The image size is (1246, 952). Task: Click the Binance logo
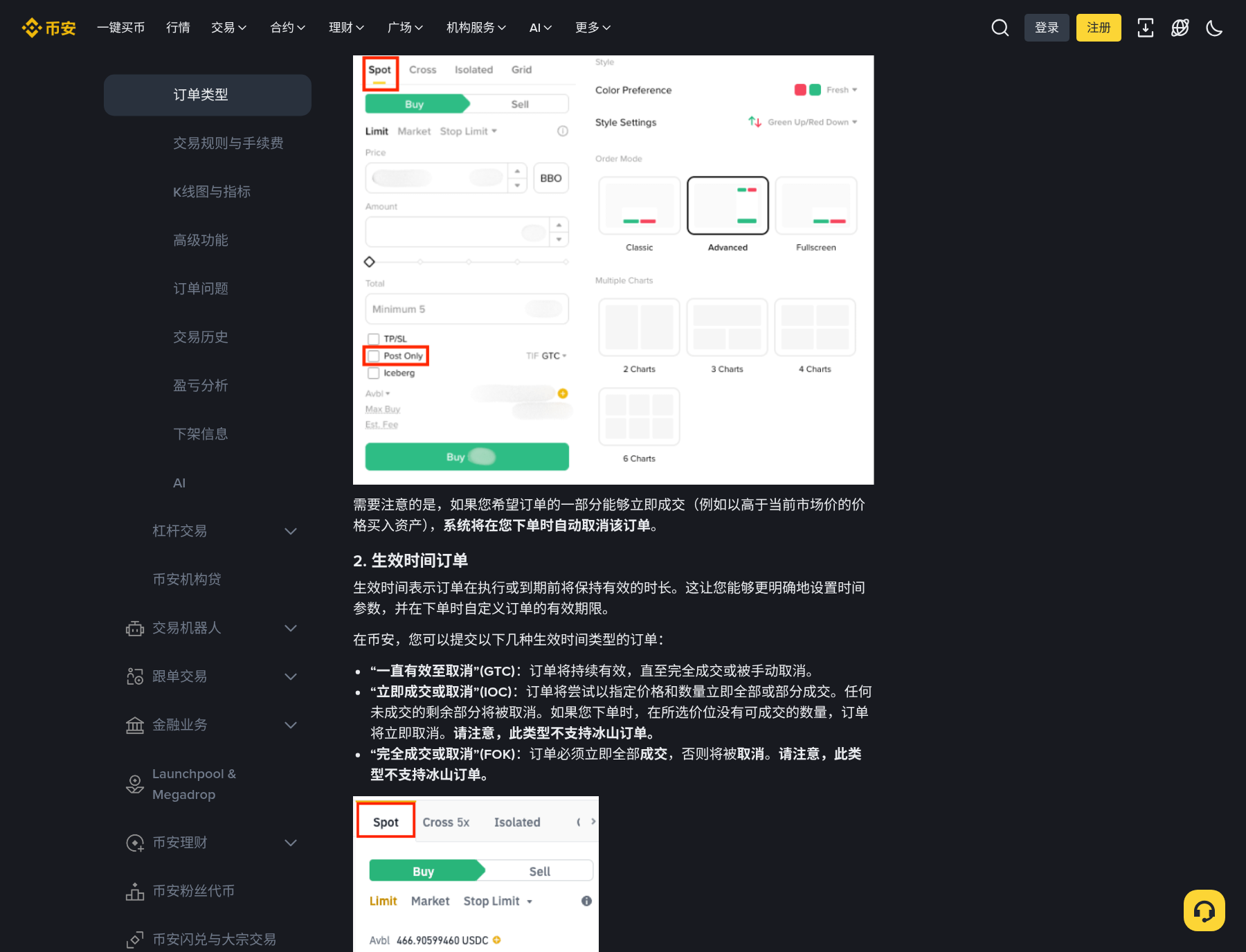click(x=48, y=28)
